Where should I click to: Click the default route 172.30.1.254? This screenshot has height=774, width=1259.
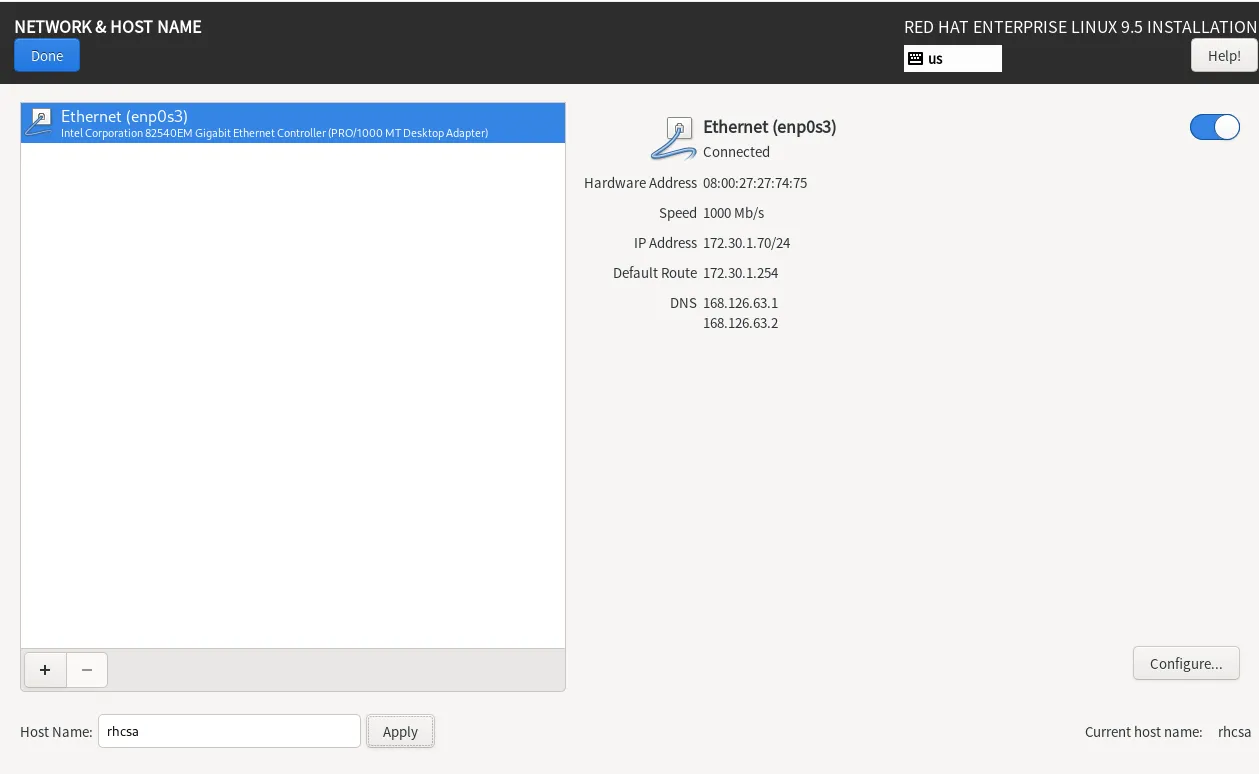click(x=741, y=273)
